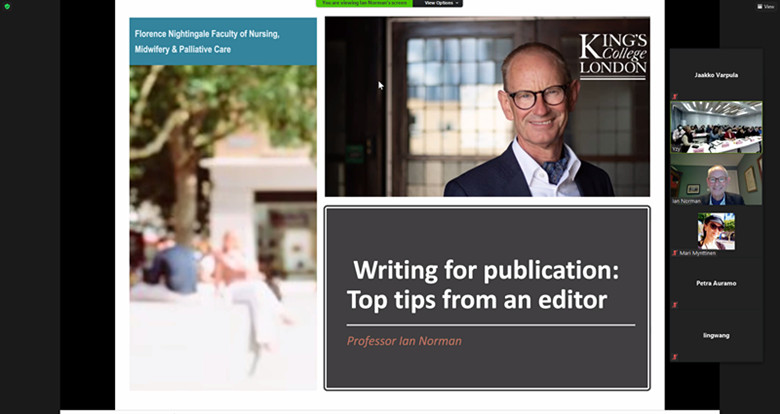The height and width of the screenshot is (414, 780).
Task: Select the lingwang participant tile
Action: 716,335
